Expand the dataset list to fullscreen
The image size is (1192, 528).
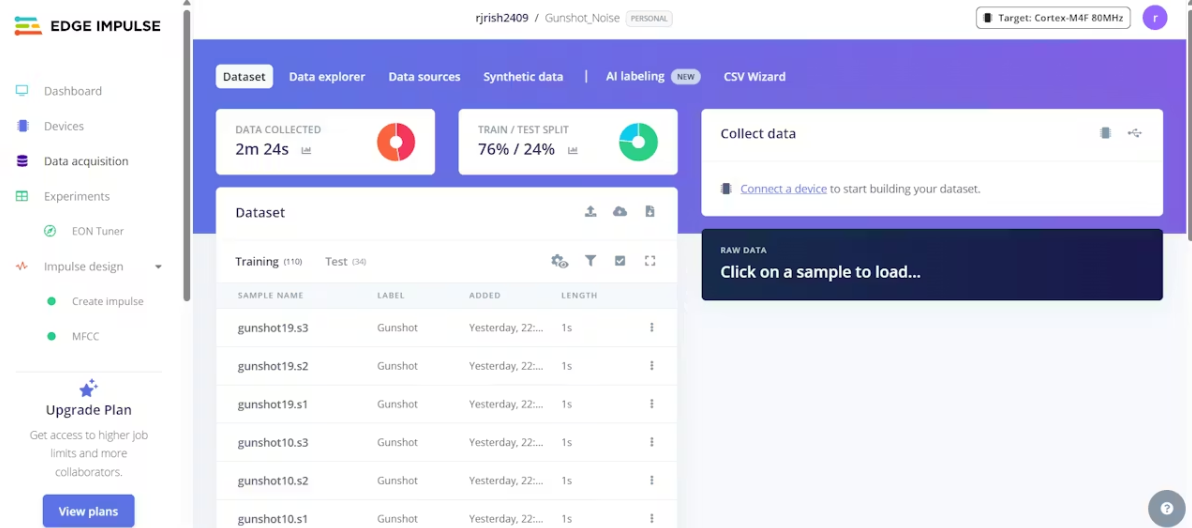(650, 261)
